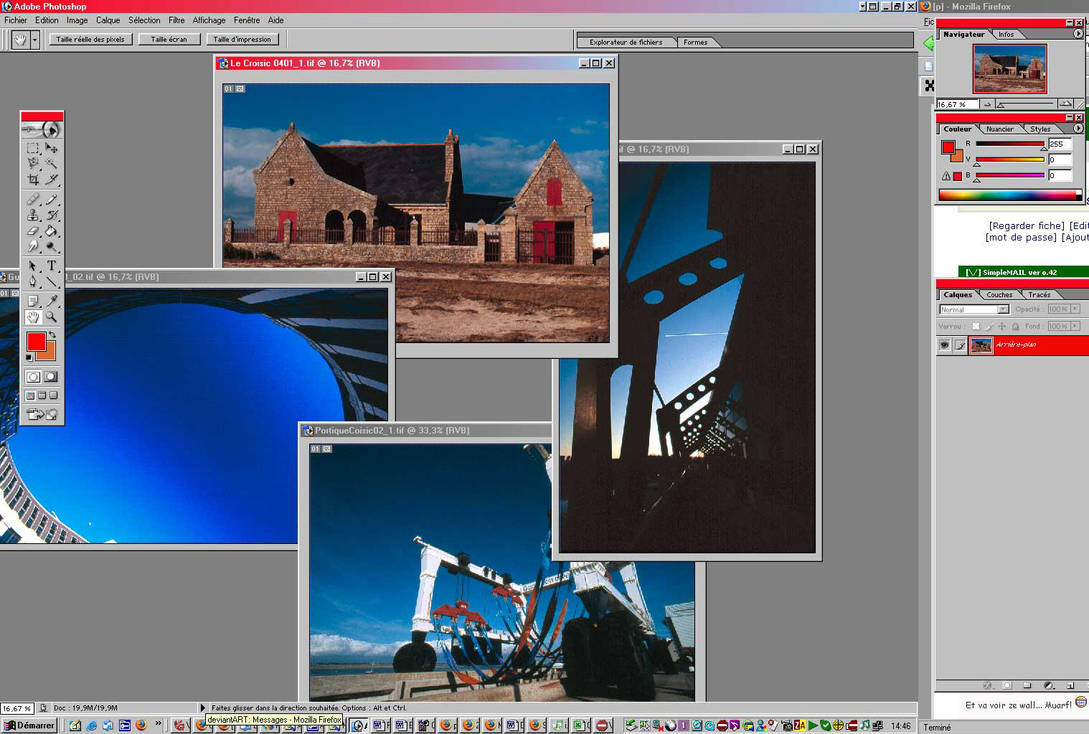
Task: Pick the Zoom magnifier tool
Action: pyautogui.click(x=51, y=317)
